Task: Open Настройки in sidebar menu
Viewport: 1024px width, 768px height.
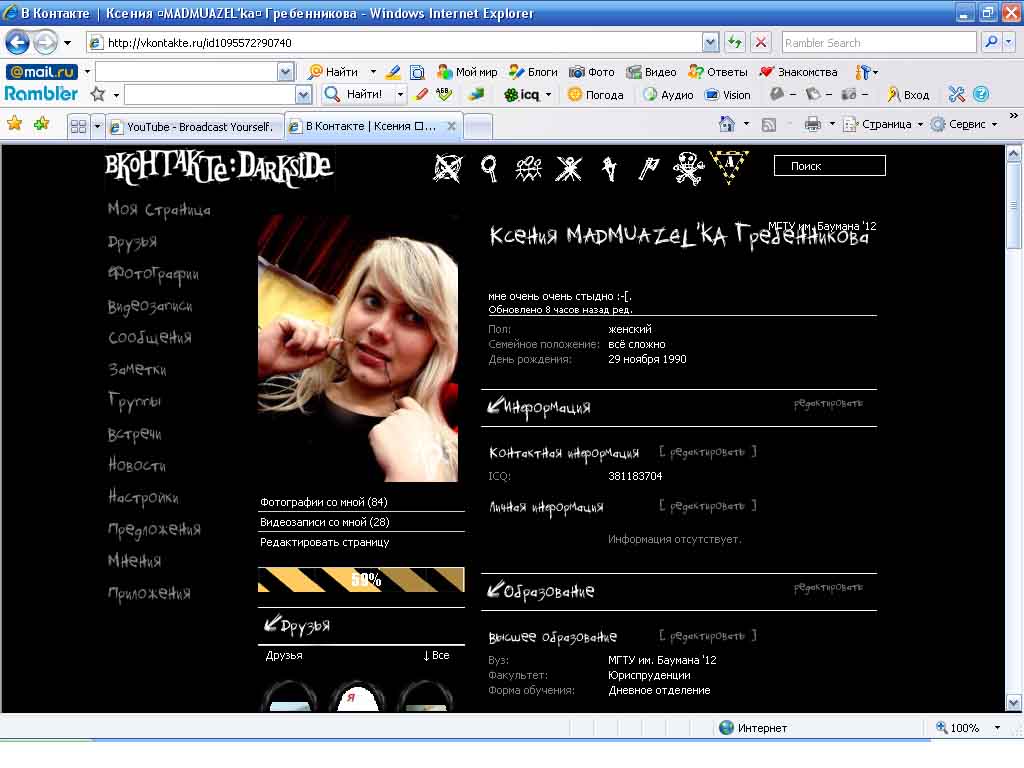Action: 143,497
